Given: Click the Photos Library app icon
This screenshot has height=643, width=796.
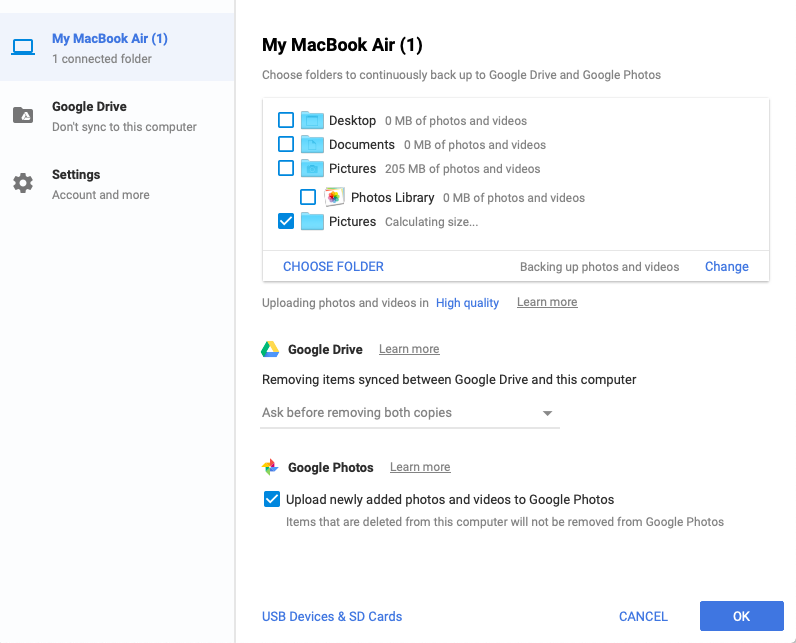Looking at the screenshot, I should [334, 197].
